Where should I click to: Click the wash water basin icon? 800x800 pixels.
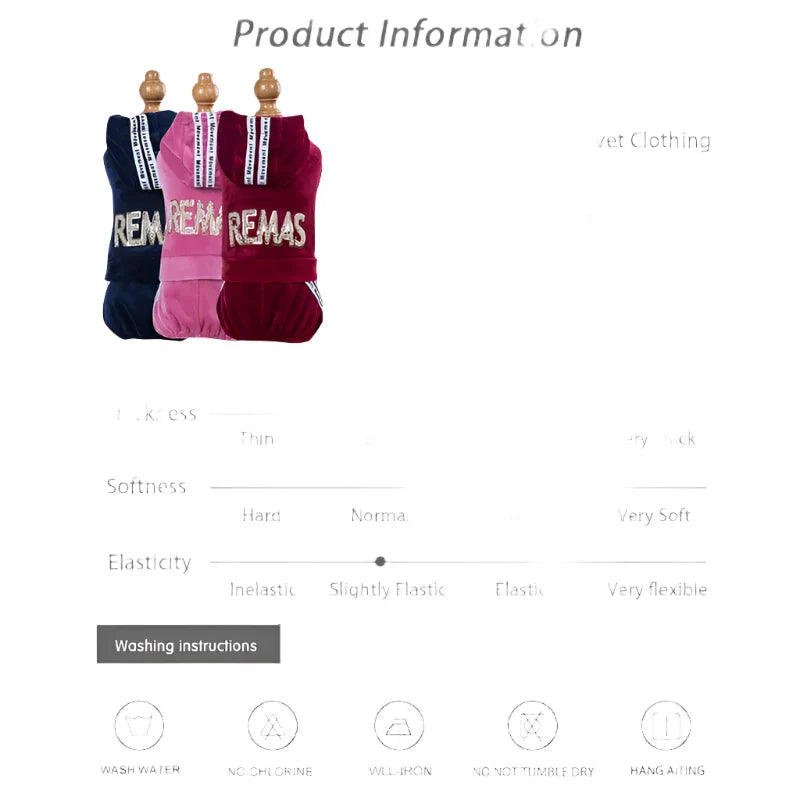(x=139, y=725)
